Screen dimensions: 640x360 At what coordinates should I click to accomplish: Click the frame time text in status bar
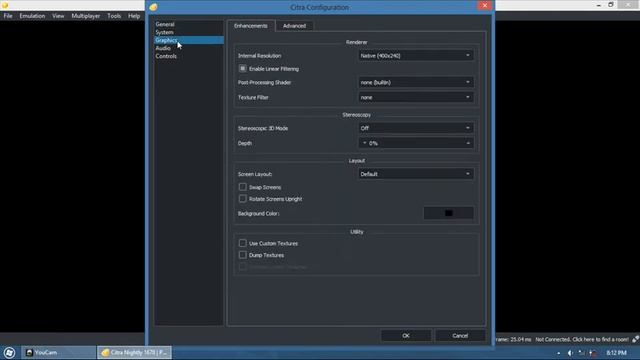(x=513, y=339)
